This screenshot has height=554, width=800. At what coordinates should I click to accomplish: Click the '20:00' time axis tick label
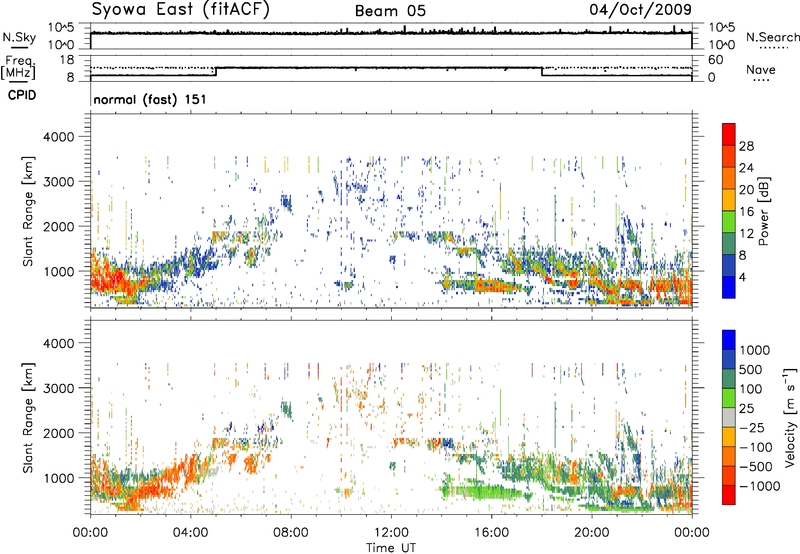pos(592,533)
